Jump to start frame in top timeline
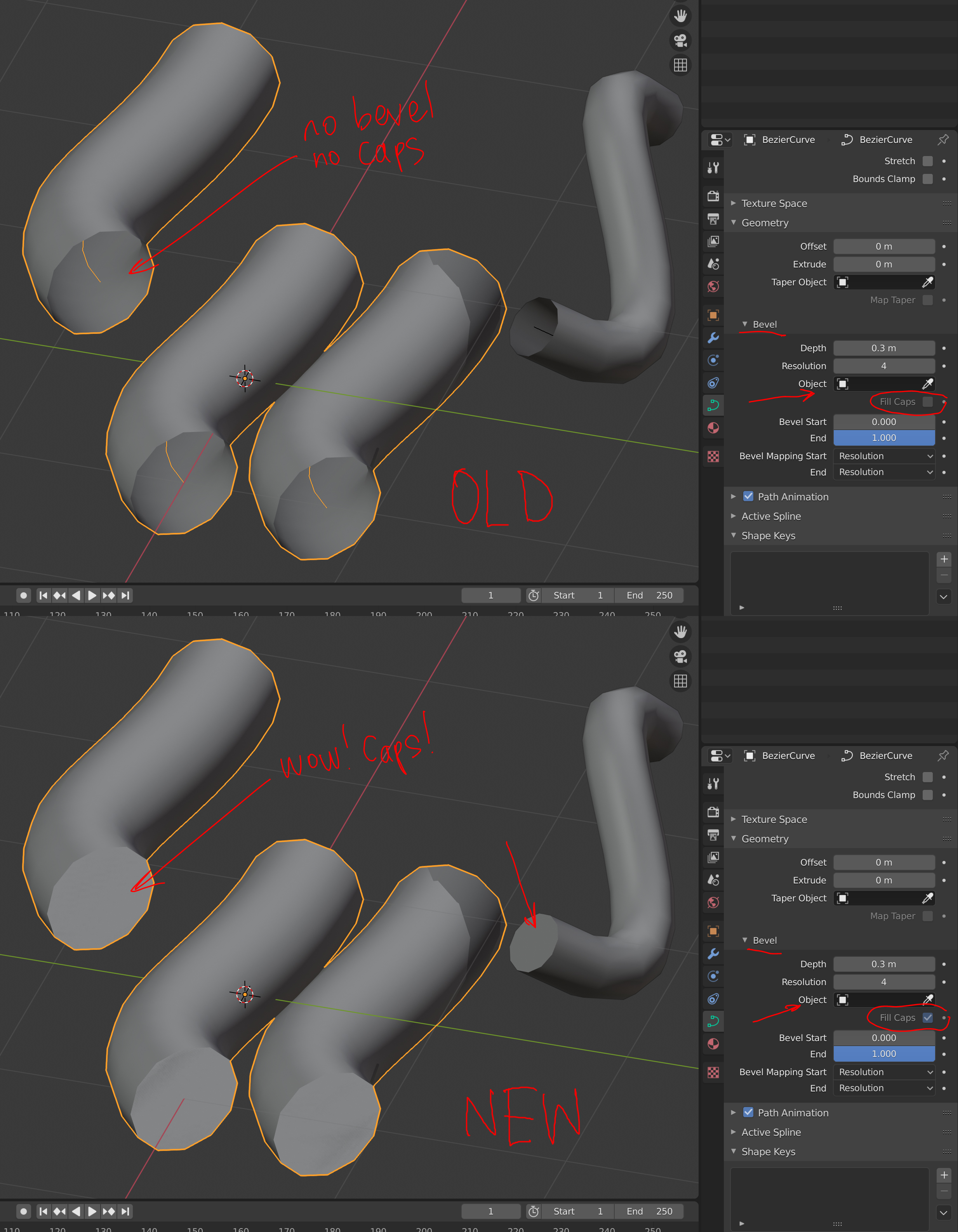 tap(43, 595)
